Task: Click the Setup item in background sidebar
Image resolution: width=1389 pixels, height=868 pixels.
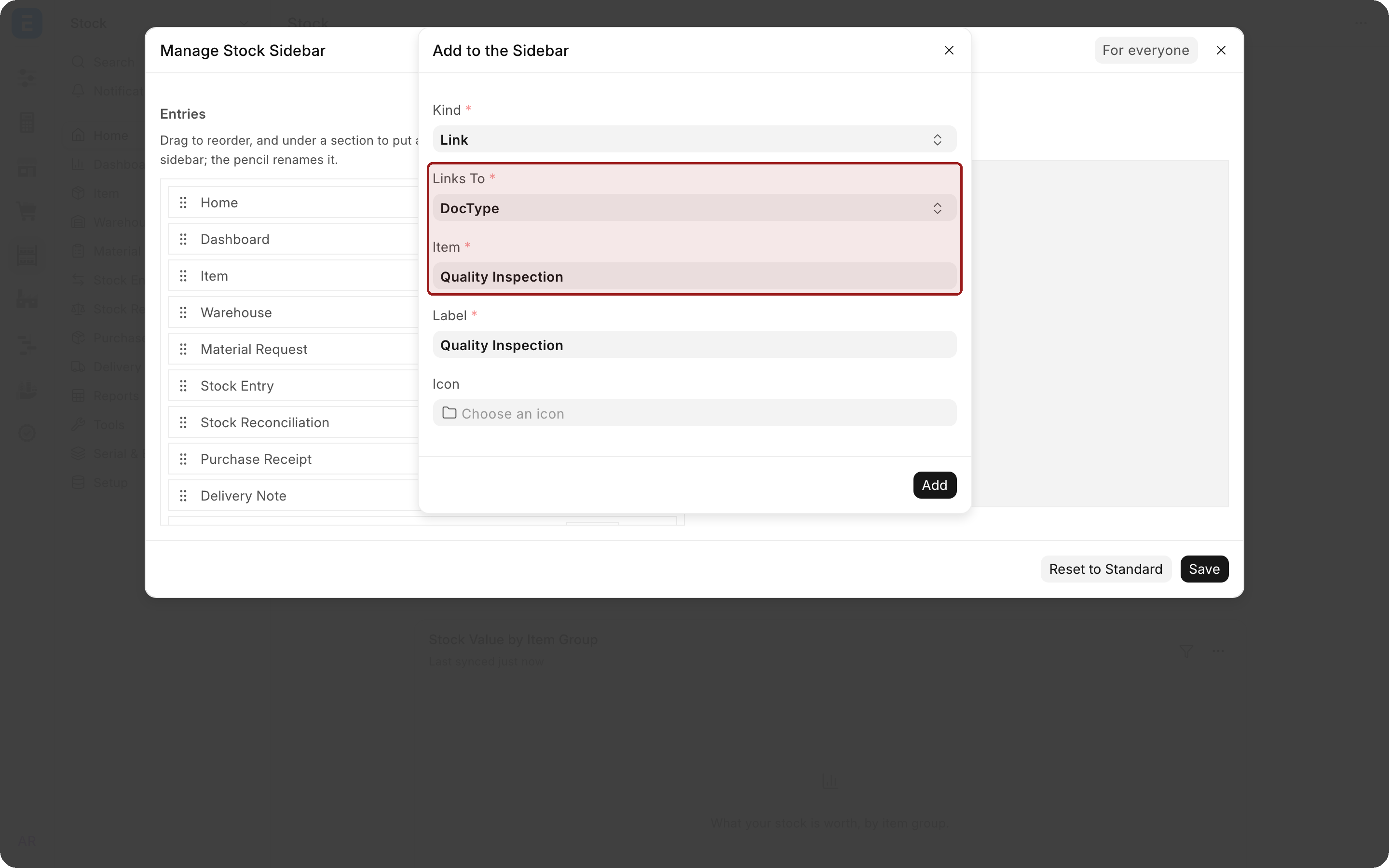Action: tap(99, 482)
